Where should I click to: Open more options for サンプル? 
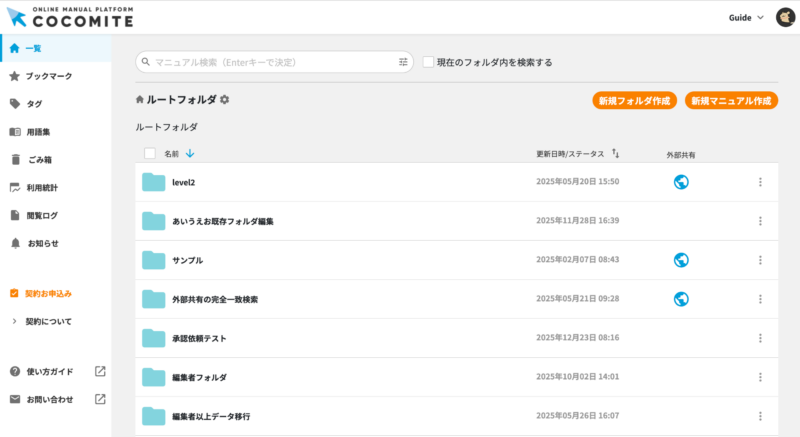pyautogui.click(x=760, y=260)
